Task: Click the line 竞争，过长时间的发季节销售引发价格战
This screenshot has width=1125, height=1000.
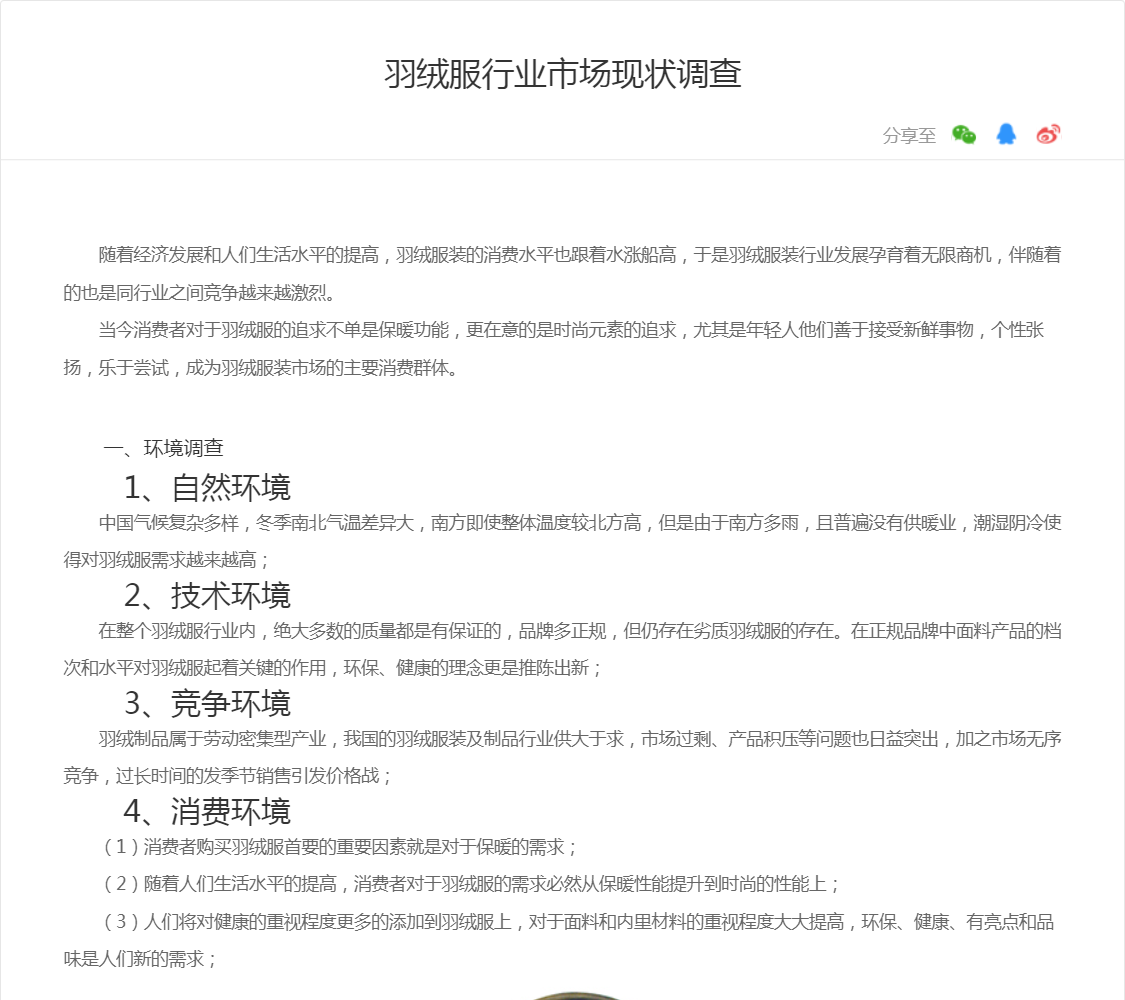Action: tap(227, 776)
